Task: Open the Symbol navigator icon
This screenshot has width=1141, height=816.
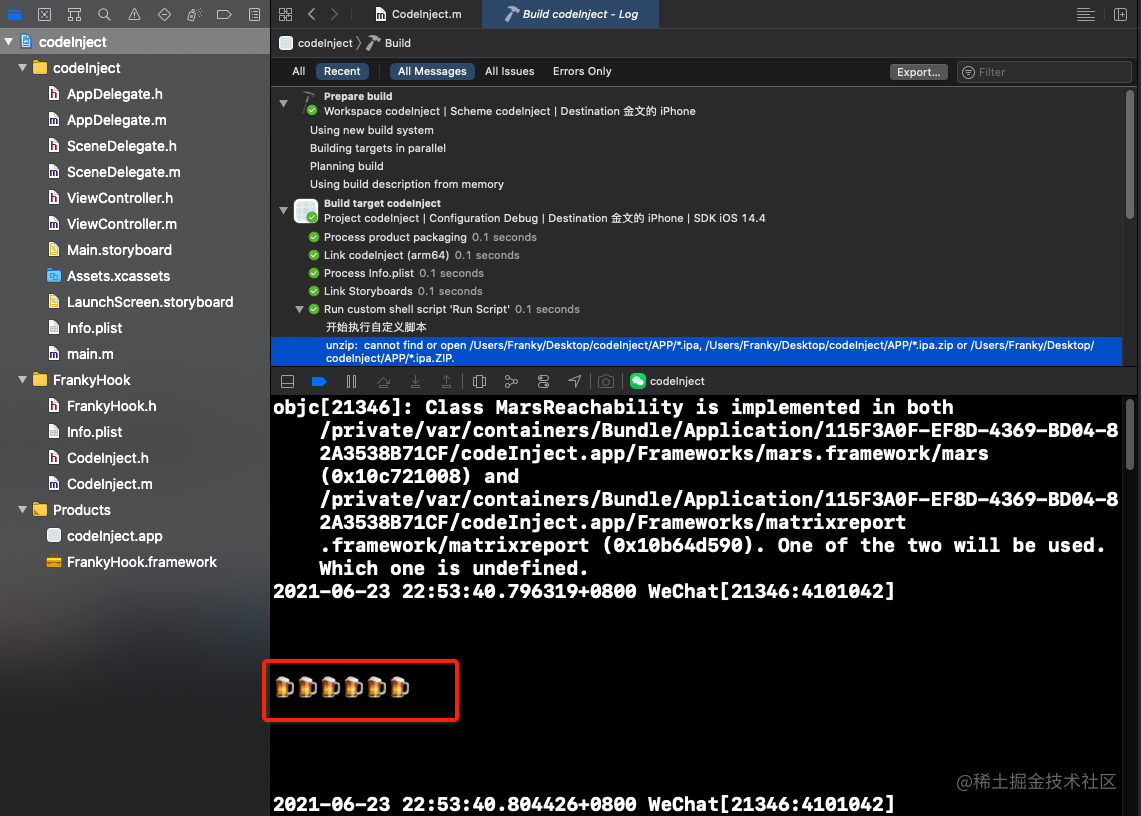Action: pyautogui.click(x=74, y=14)
